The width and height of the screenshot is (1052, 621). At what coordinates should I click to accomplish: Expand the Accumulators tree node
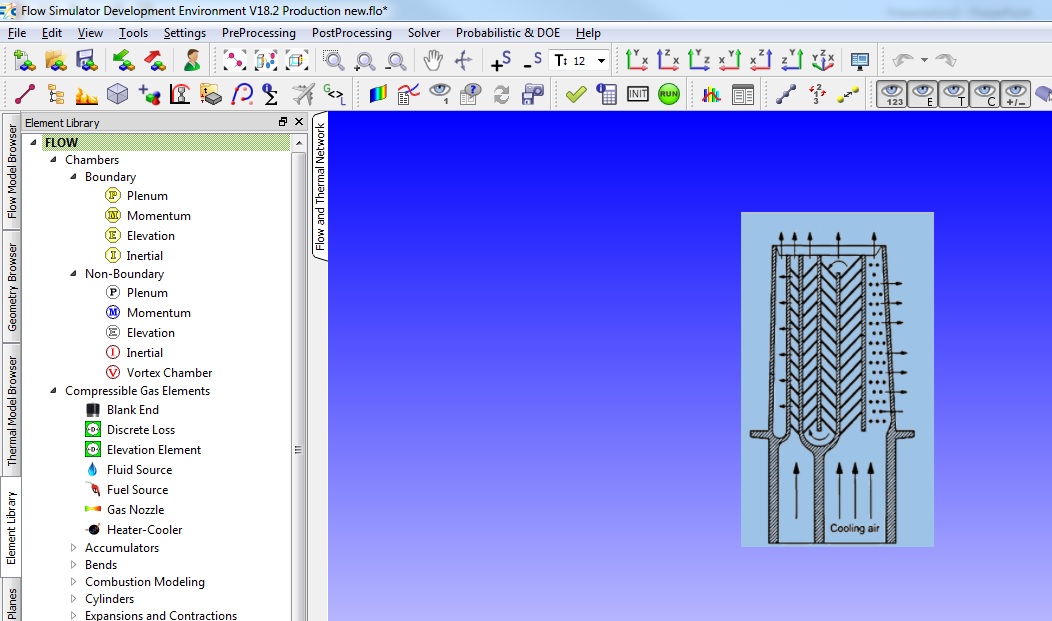pos(73,548)
